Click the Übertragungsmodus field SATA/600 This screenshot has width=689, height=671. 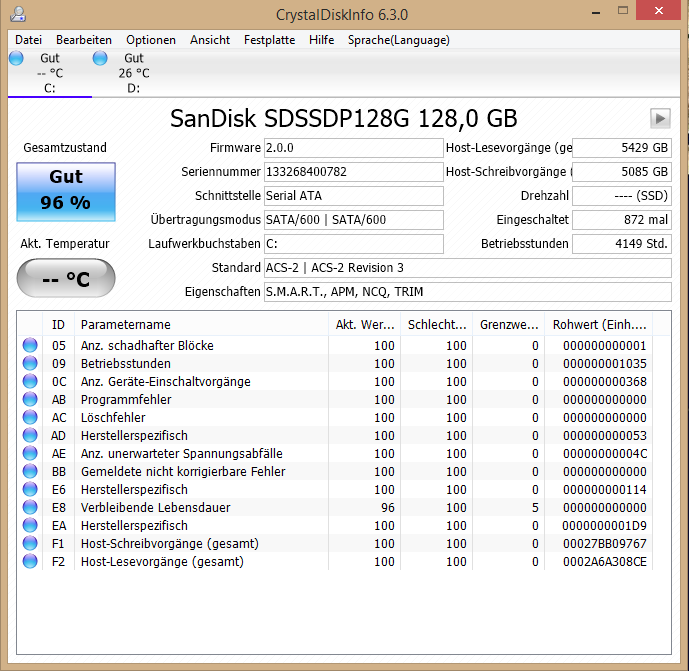tap(354, 220)
